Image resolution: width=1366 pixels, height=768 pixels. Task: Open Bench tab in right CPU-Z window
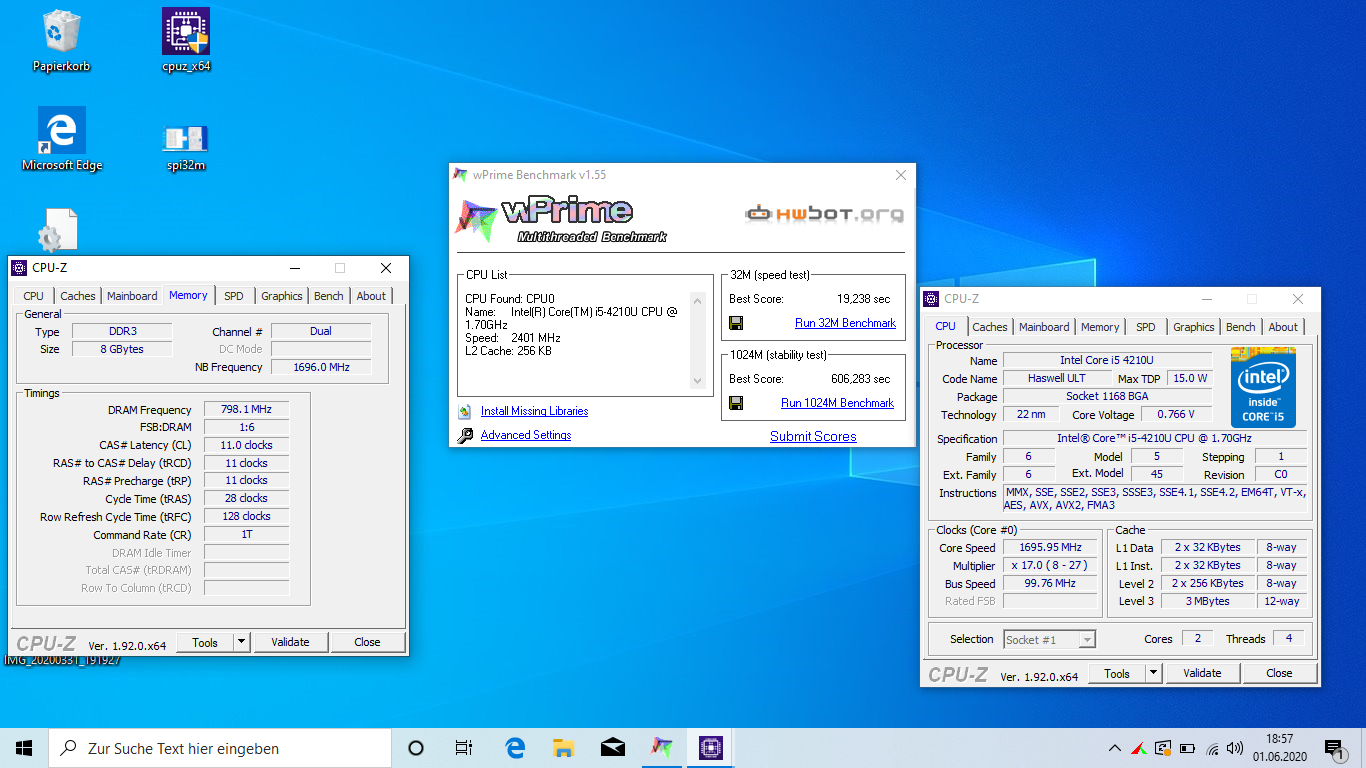(x=1241, y=327)
